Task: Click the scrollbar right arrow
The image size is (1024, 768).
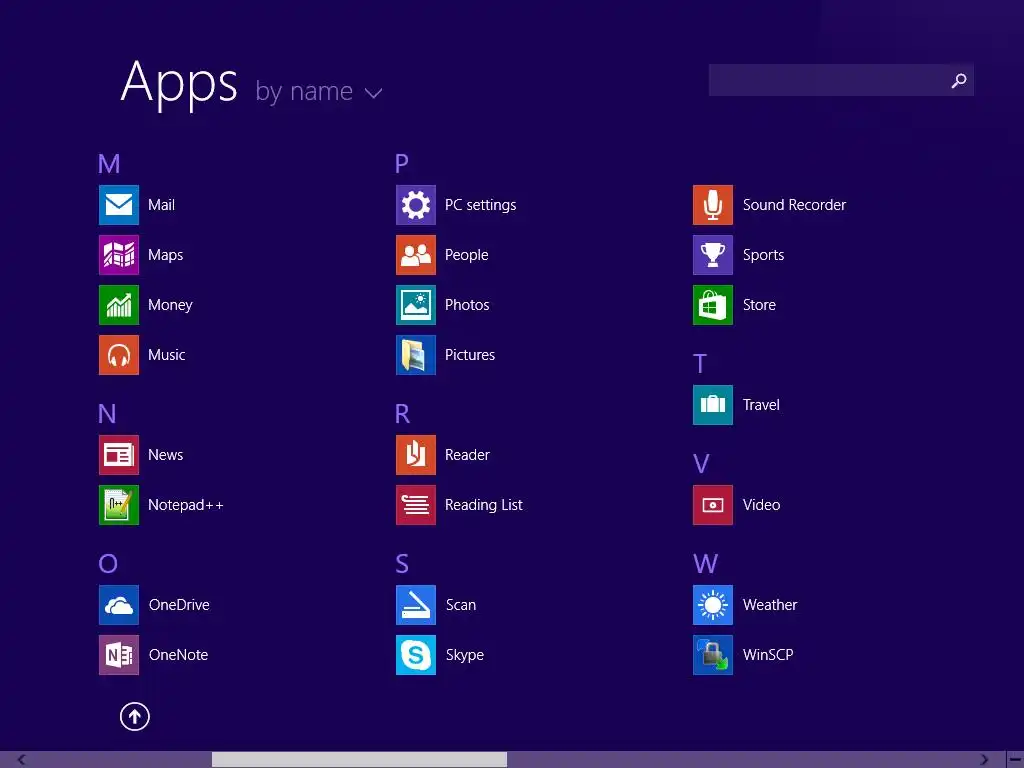Action: (x=984, y=760)
